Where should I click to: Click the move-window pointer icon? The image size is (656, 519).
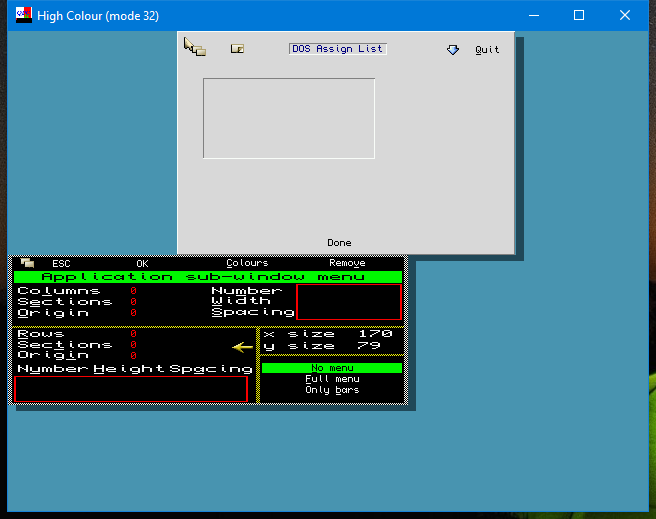195,46
